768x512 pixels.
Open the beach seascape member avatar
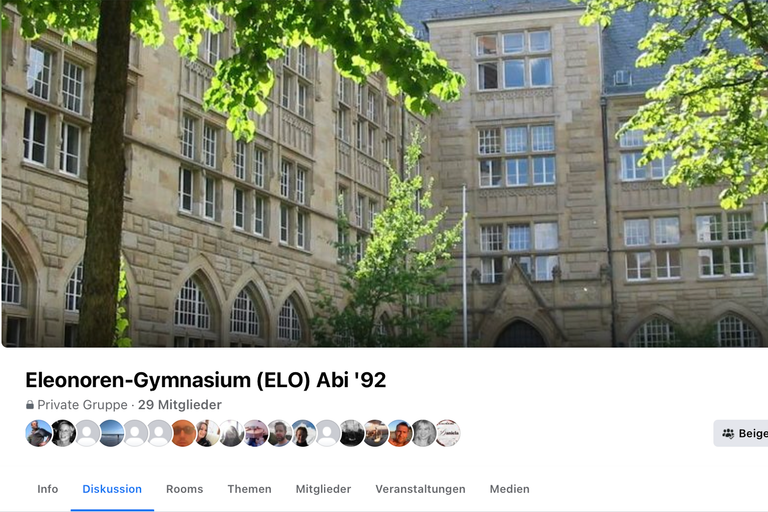coord(112,433)
